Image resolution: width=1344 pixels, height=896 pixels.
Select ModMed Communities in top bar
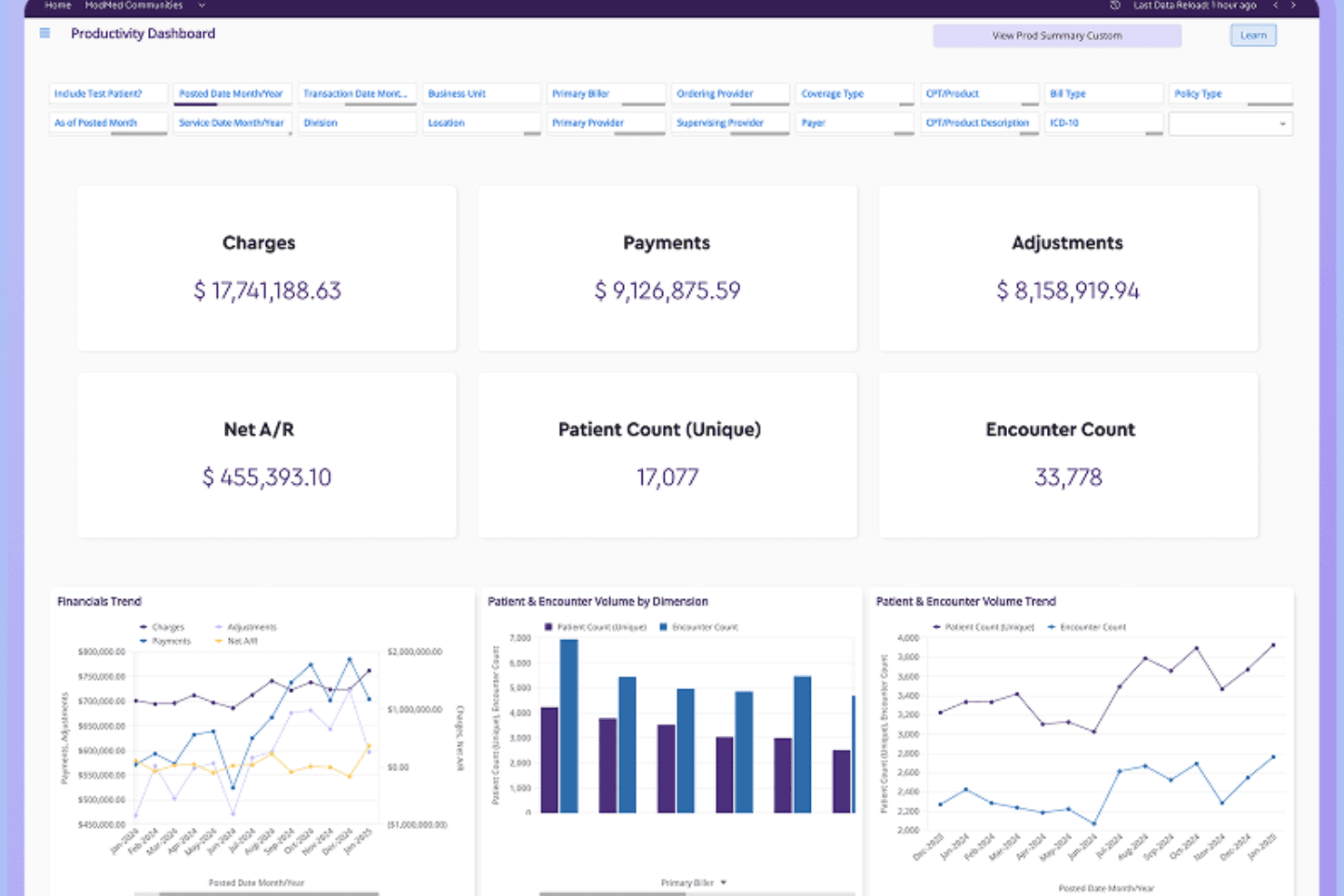133,5
